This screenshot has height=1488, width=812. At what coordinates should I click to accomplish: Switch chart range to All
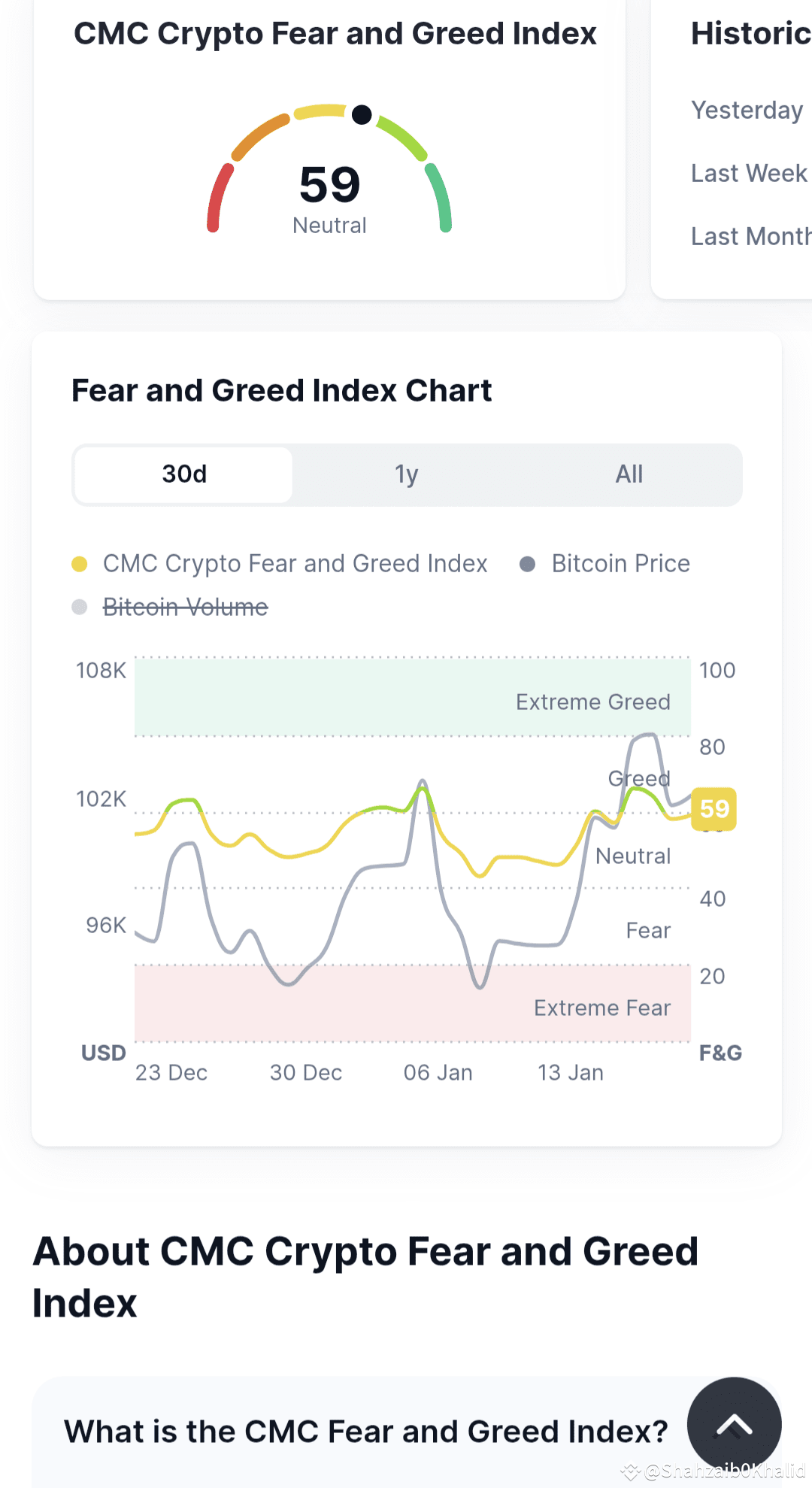click(629, 474)
